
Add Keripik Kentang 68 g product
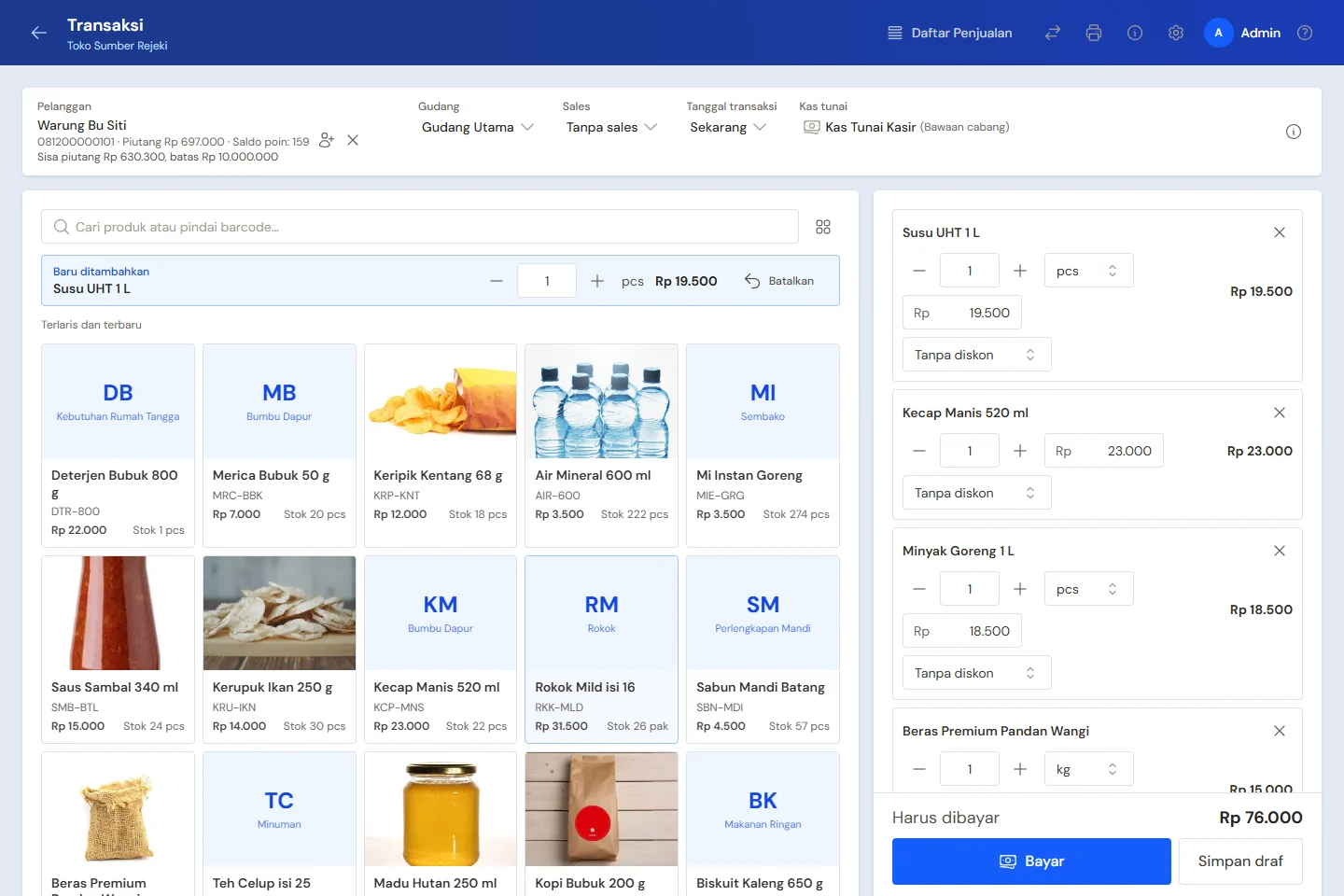pyautogui.click(x=441, y=445)
